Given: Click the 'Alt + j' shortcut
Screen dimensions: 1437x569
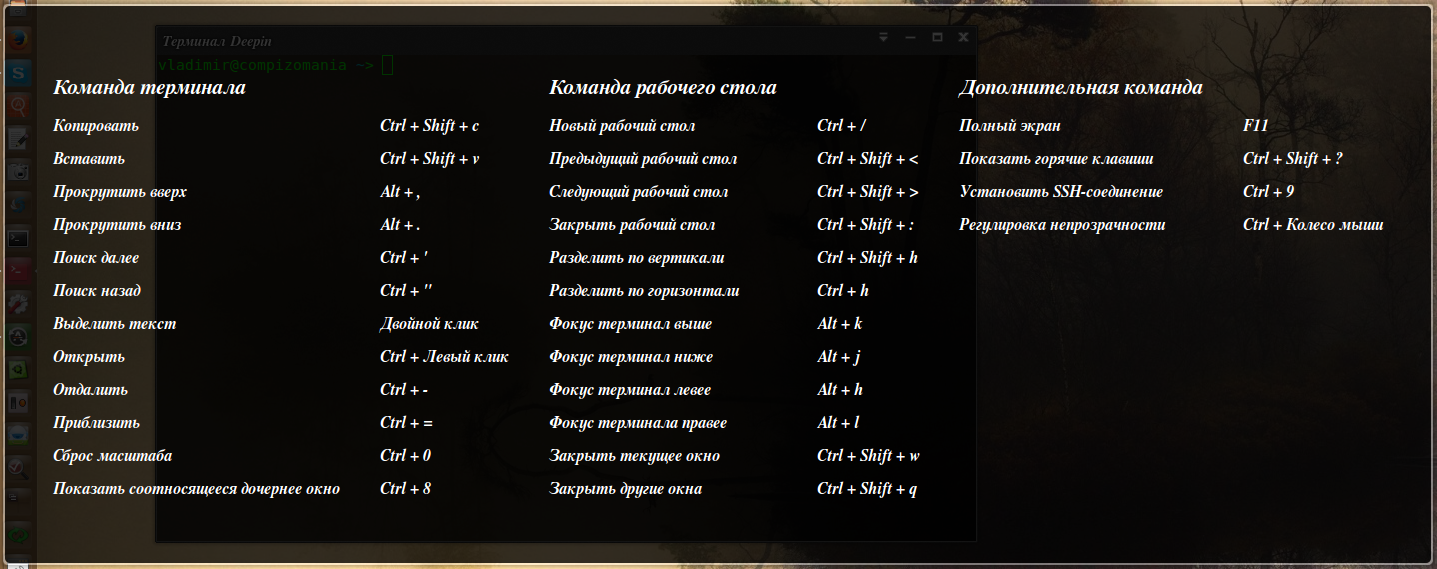Looking at the screenshot, I should click(x=840, y=357).
